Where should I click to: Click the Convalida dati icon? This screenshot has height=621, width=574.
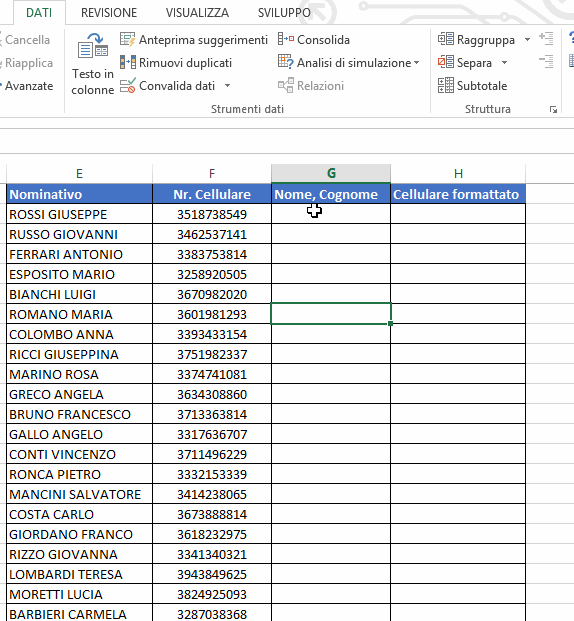coord(128,86)
